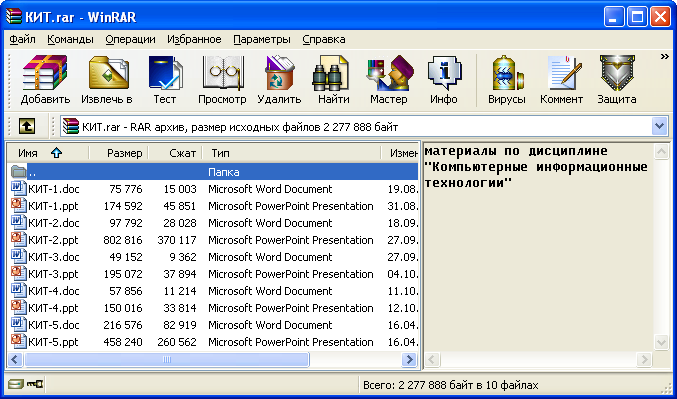Expand the toolbar overflow chevron
This screenshot has width=677, height=399.
tap(664, 57)
